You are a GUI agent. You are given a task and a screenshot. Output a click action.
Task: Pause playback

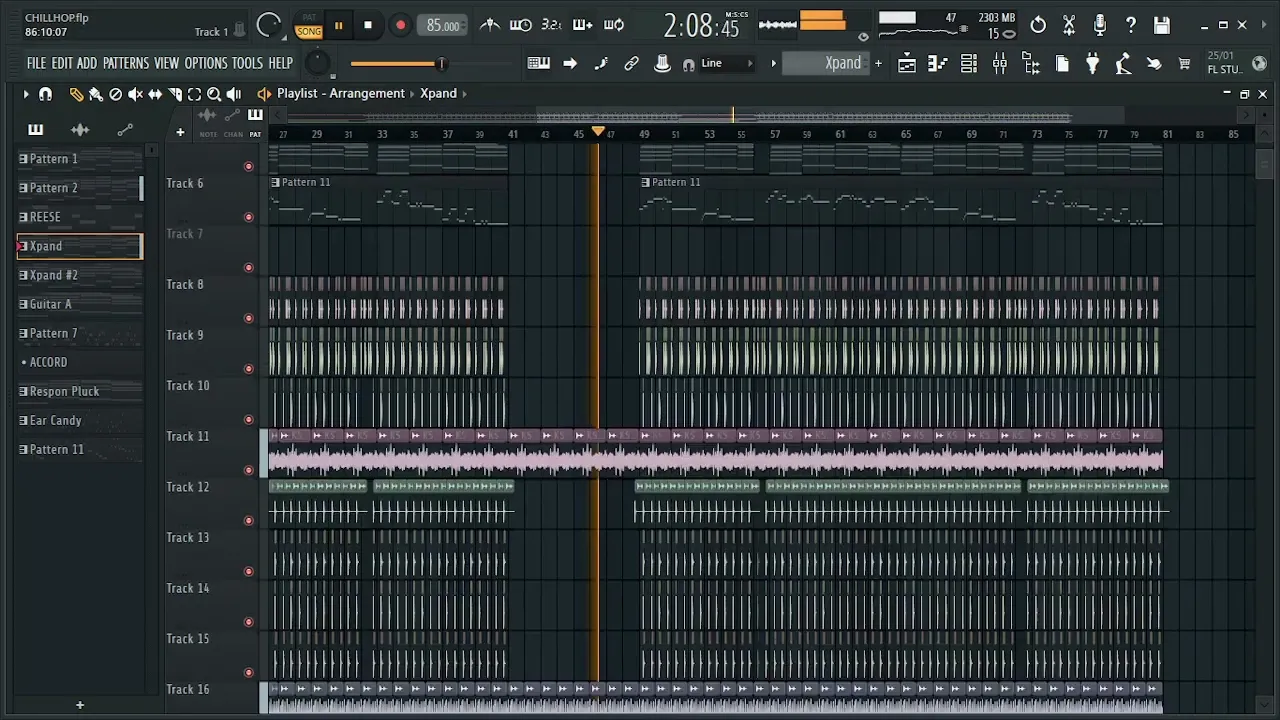click(338, 26)
